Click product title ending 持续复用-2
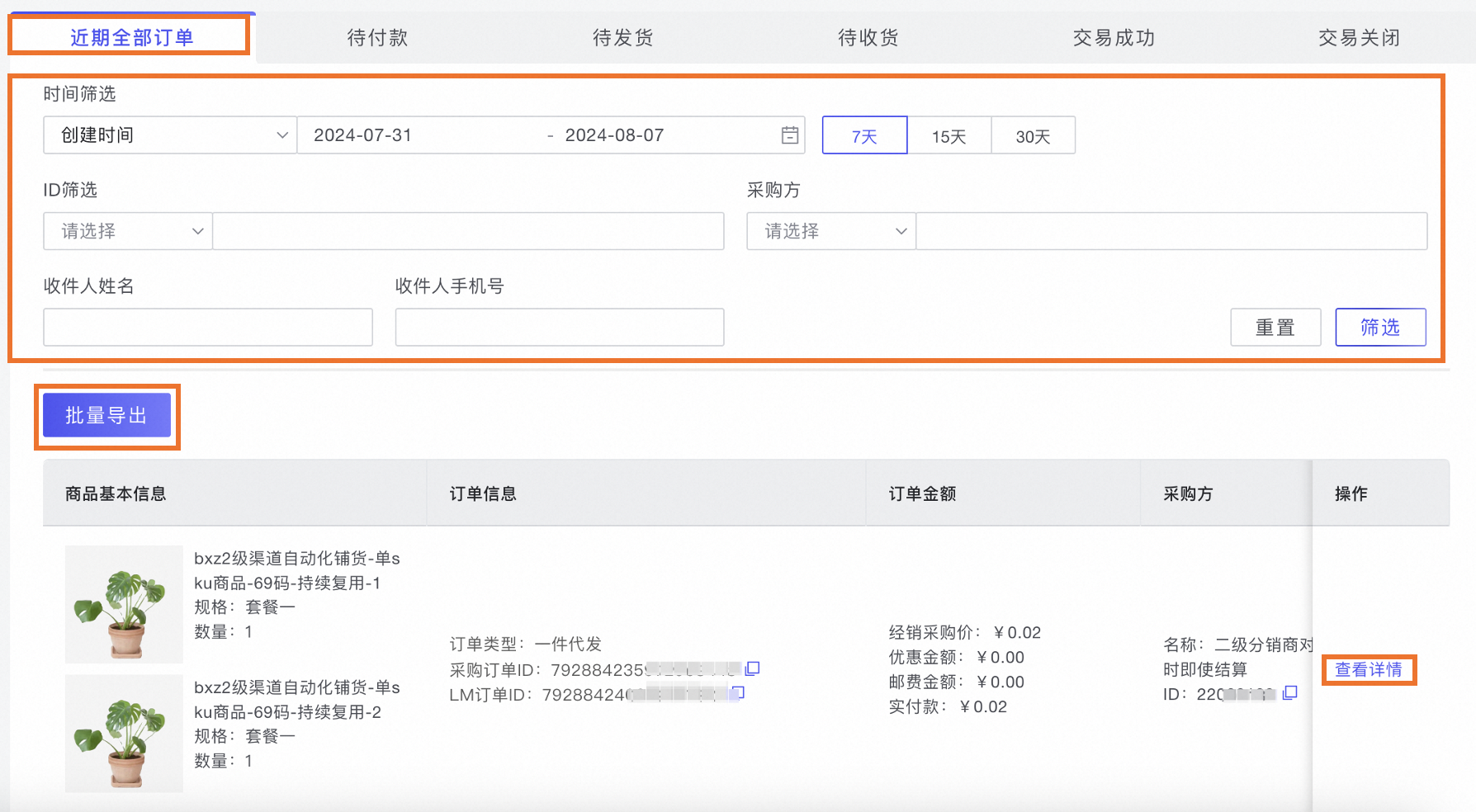This screenshot has width=1476, height=812. coord(297,700)
